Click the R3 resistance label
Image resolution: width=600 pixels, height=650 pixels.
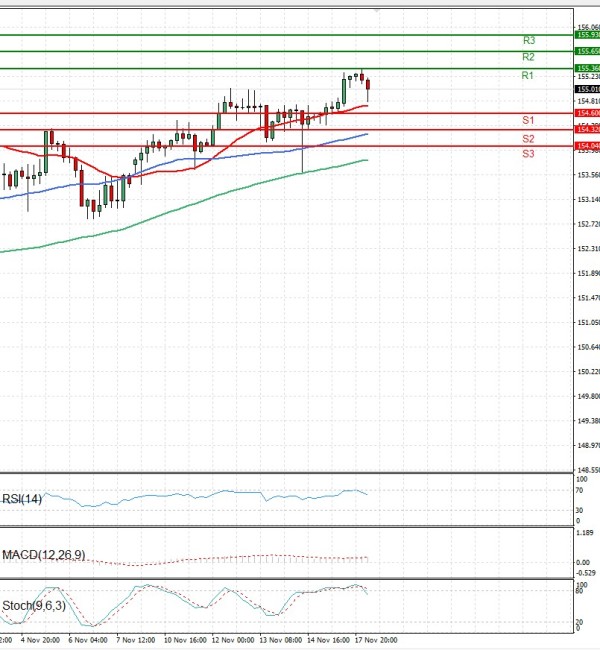529,41
